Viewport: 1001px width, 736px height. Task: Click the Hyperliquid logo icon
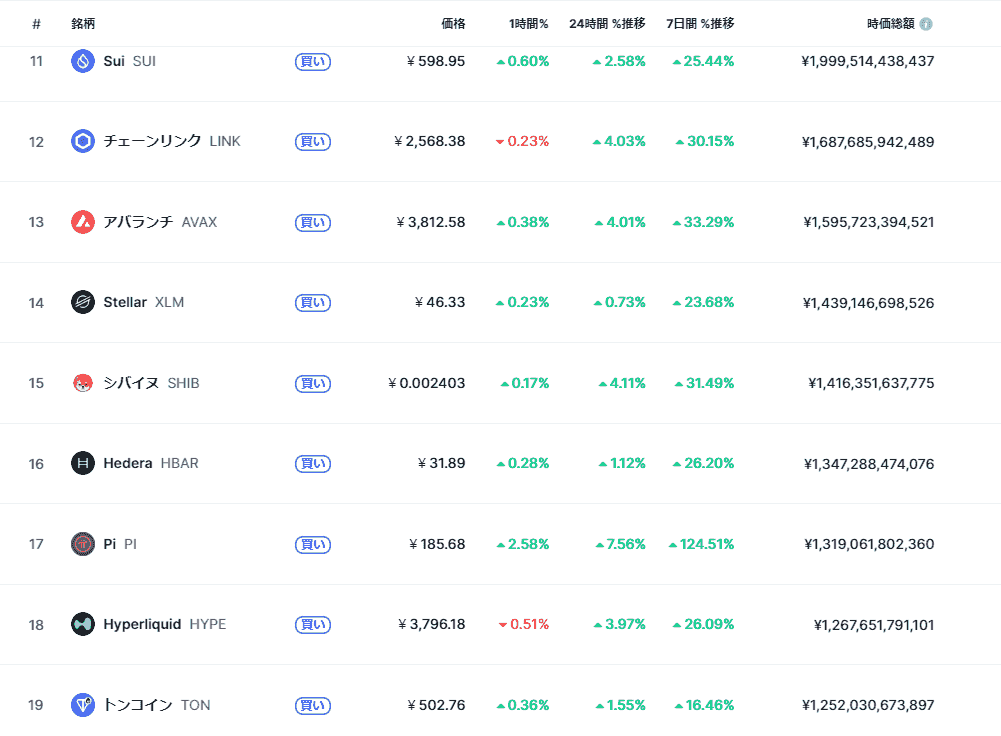(x=83, y=624)
